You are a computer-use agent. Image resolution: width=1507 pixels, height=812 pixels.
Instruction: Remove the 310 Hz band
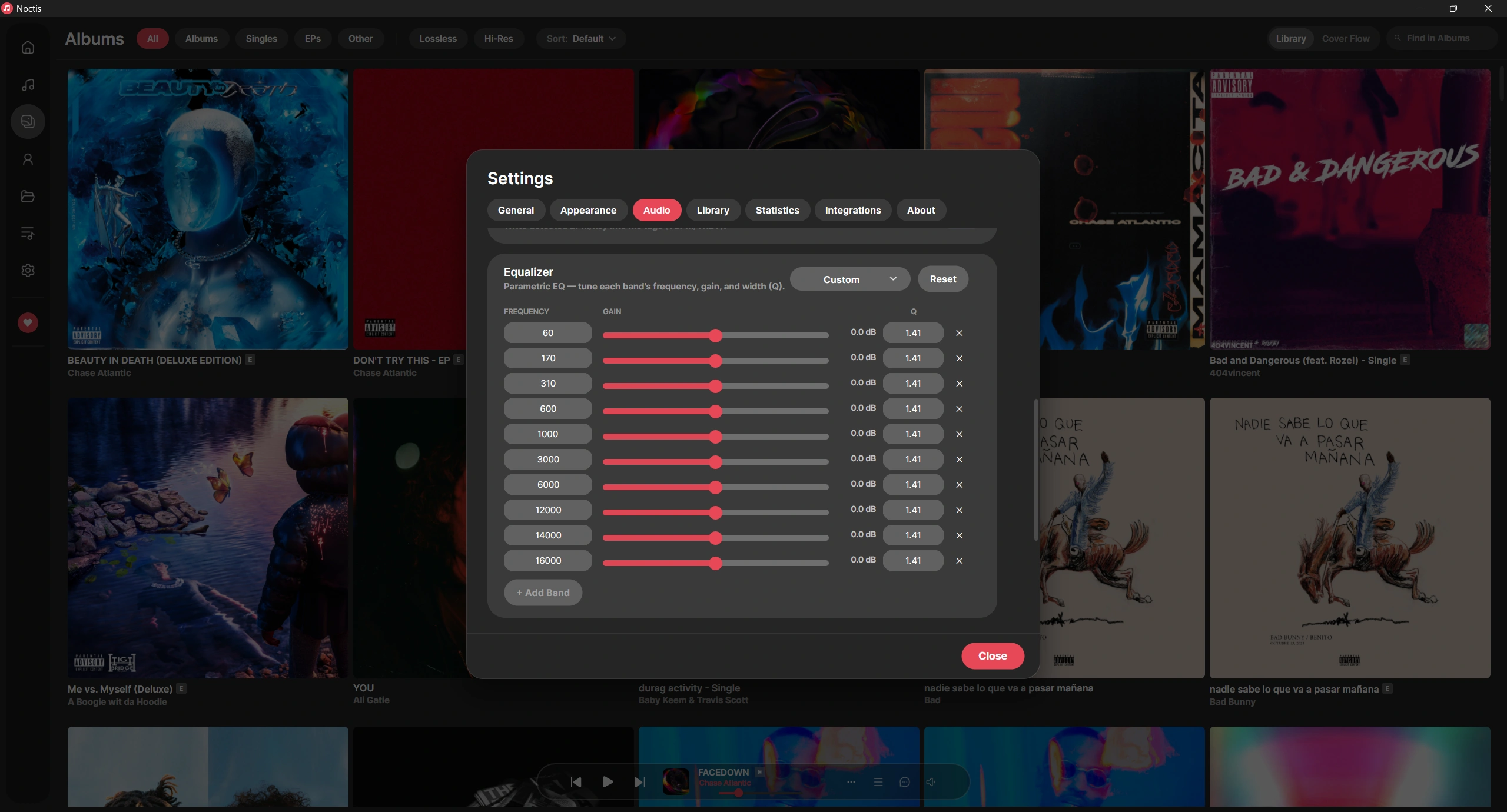(960, 384)
